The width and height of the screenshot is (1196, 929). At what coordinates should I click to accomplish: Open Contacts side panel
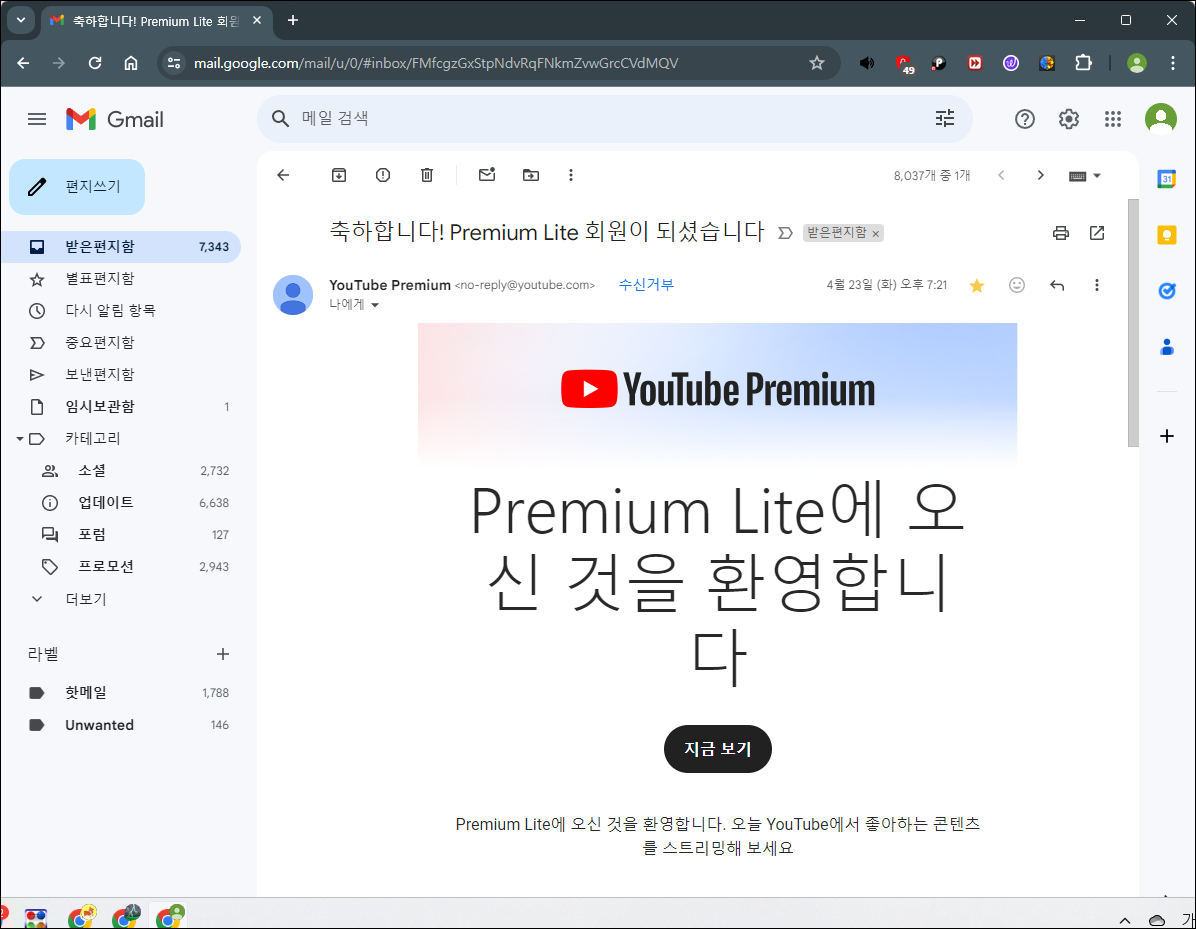1166,347
